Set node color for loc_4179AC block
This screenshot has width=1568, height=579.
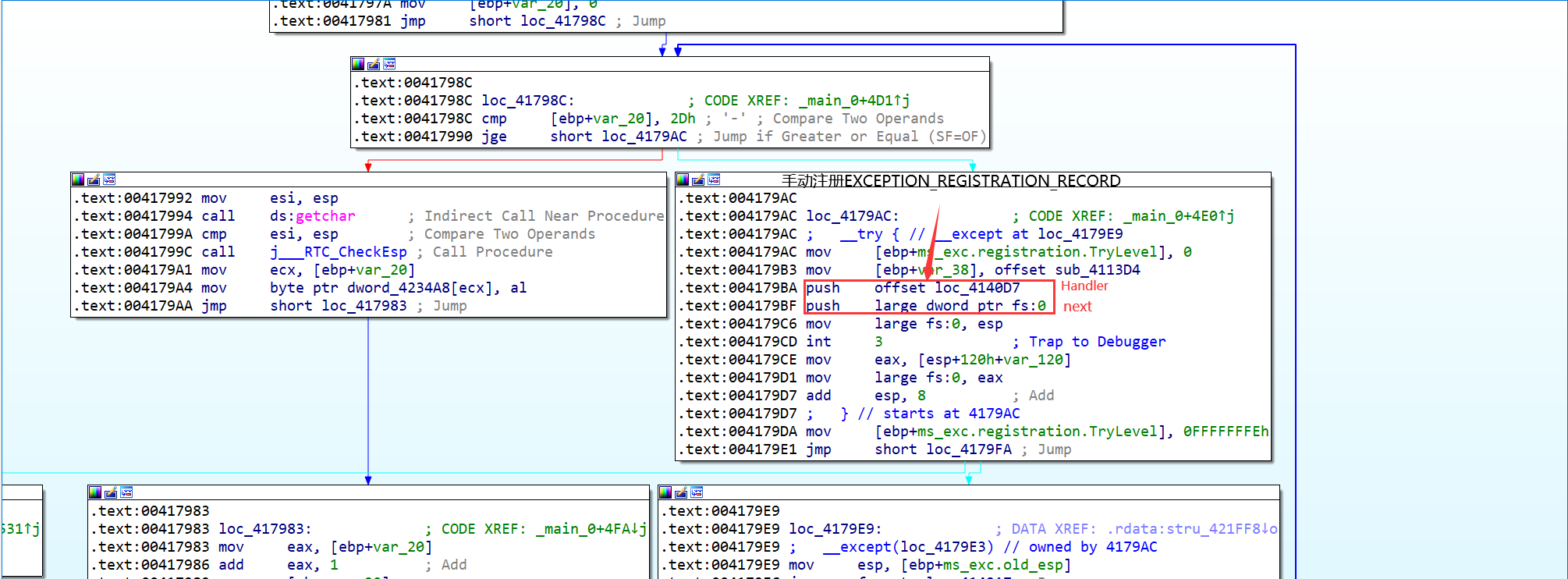[683, 179]
